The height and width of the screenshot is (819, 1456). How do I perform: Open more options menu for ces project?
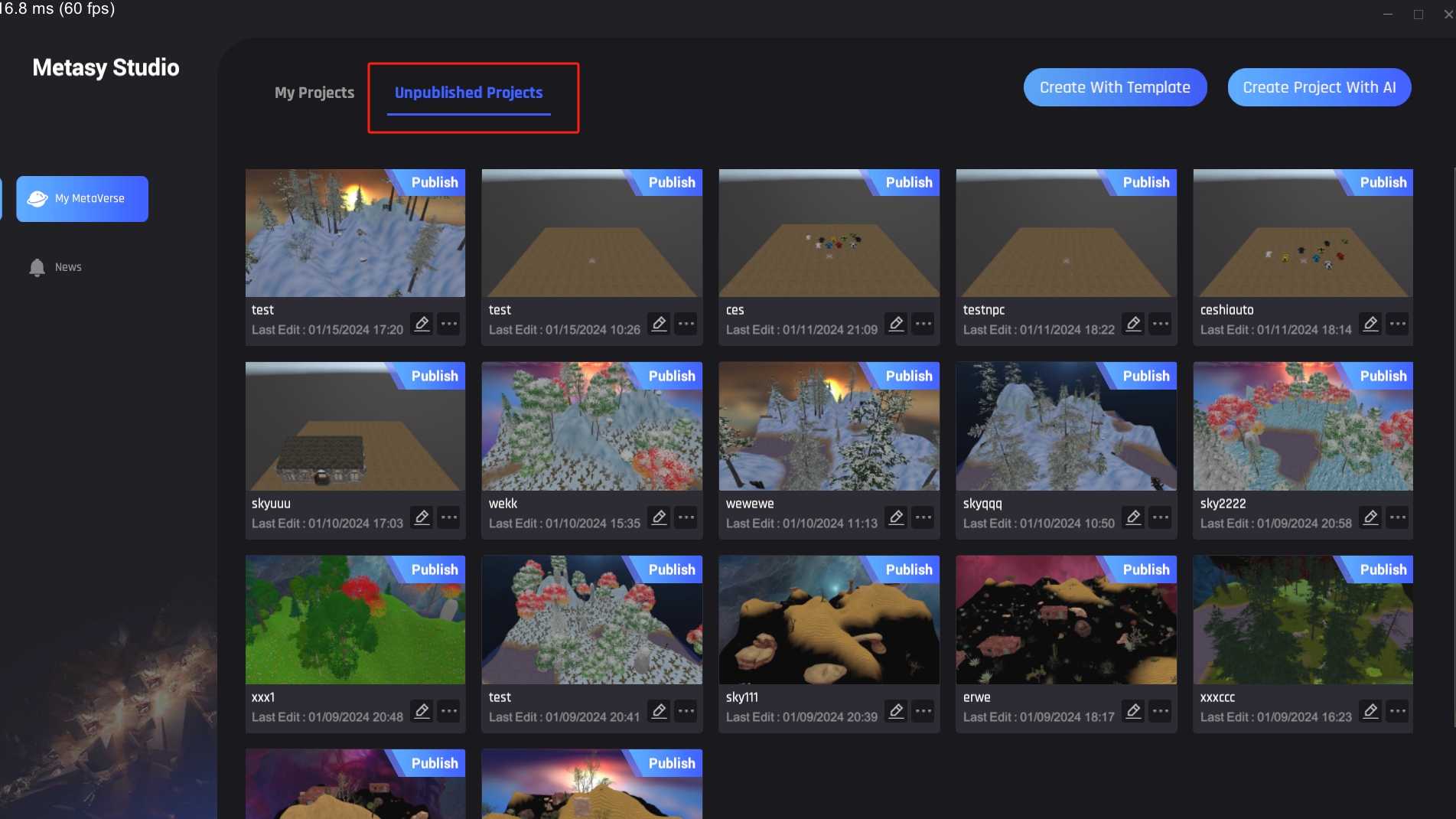[923, 324]
